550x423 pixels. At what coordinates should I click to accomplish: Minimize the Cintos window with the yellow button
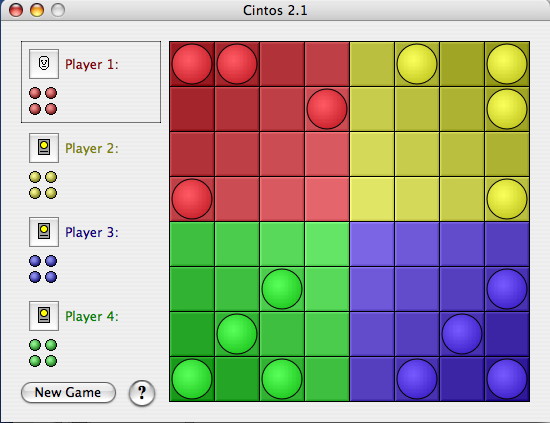click(37, 10)
